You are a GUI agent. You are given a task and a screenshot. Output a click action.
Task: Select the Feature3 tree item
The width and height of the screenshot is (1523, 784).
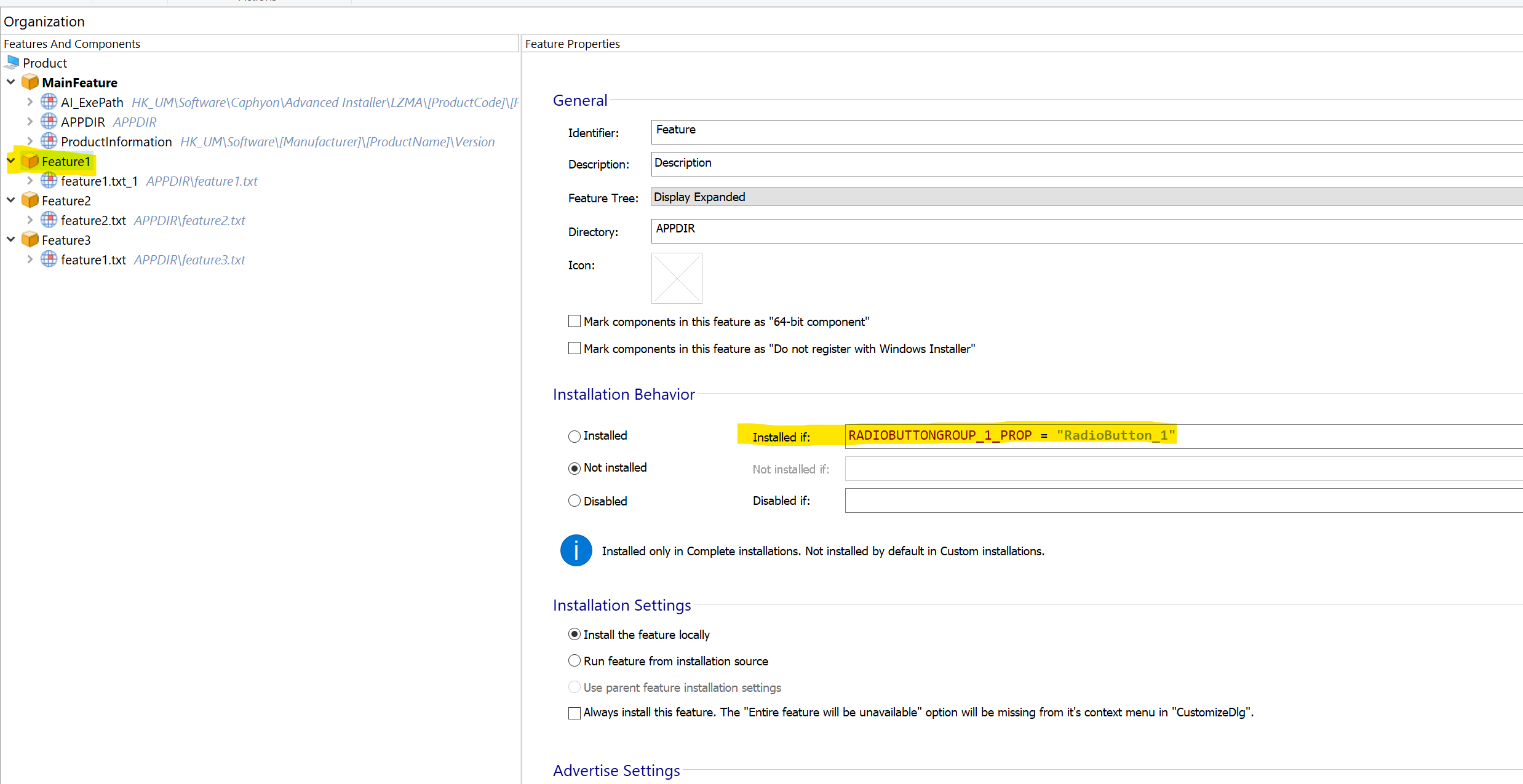pyautogui.click(x=66, y=240)
